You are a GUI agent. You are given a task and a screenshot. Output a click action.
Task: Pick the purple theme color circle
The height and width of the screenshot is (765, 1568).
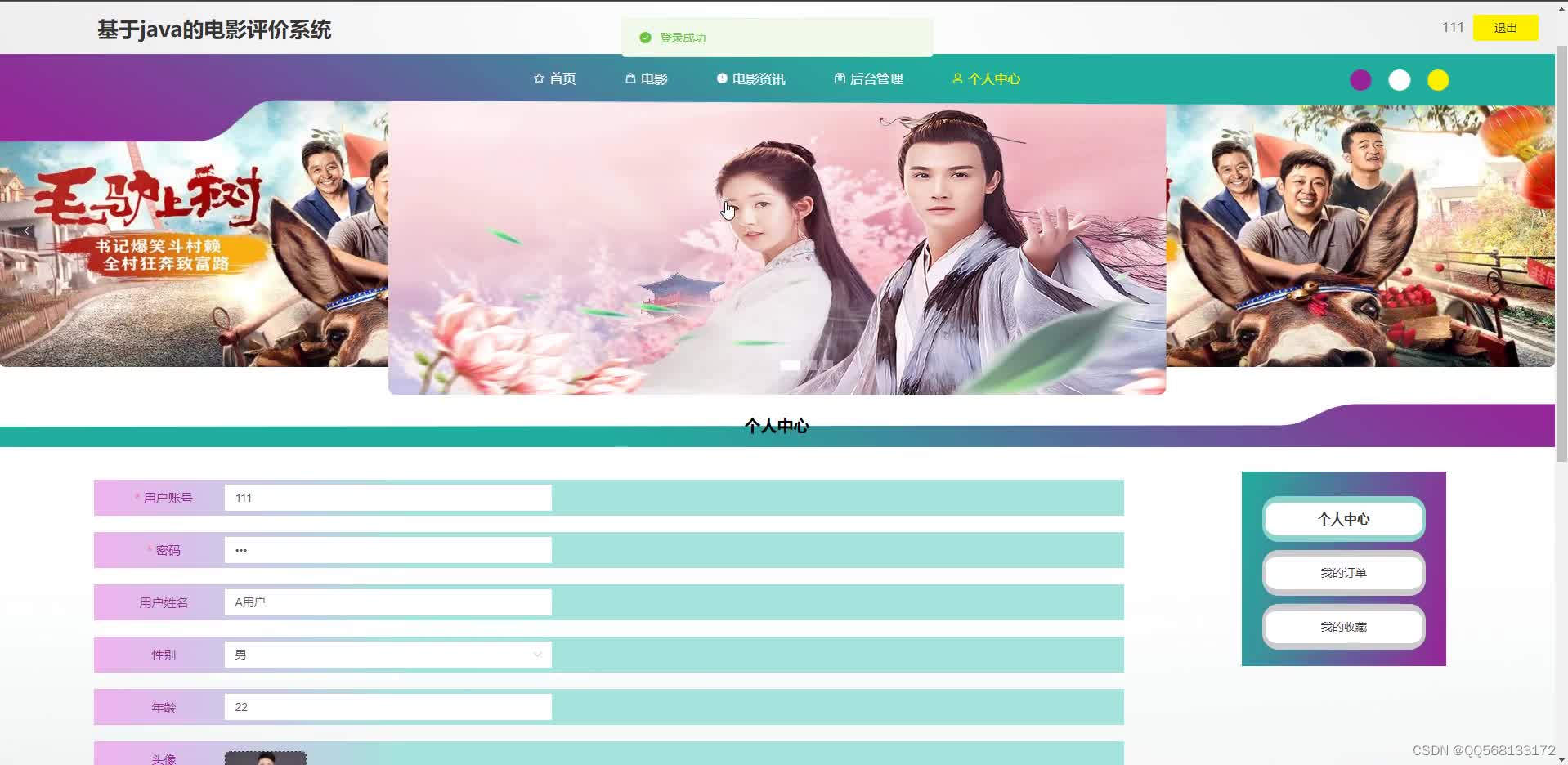coord(1360,80)
